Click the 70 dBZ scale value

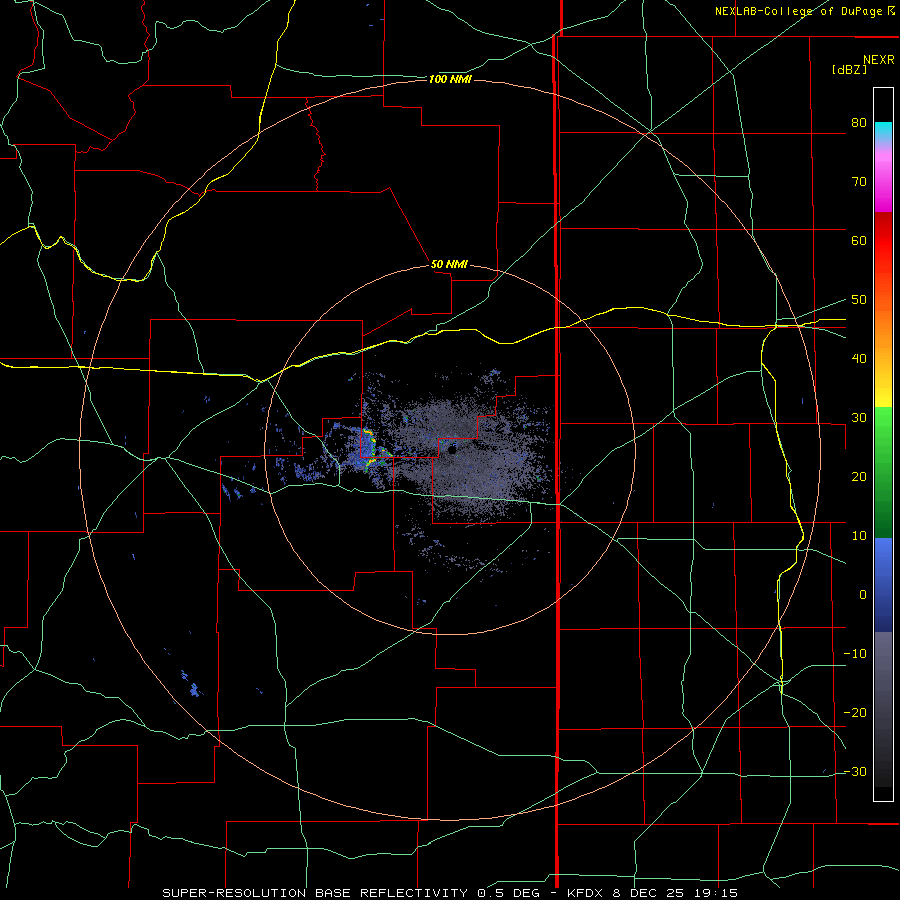click(859, 181)
